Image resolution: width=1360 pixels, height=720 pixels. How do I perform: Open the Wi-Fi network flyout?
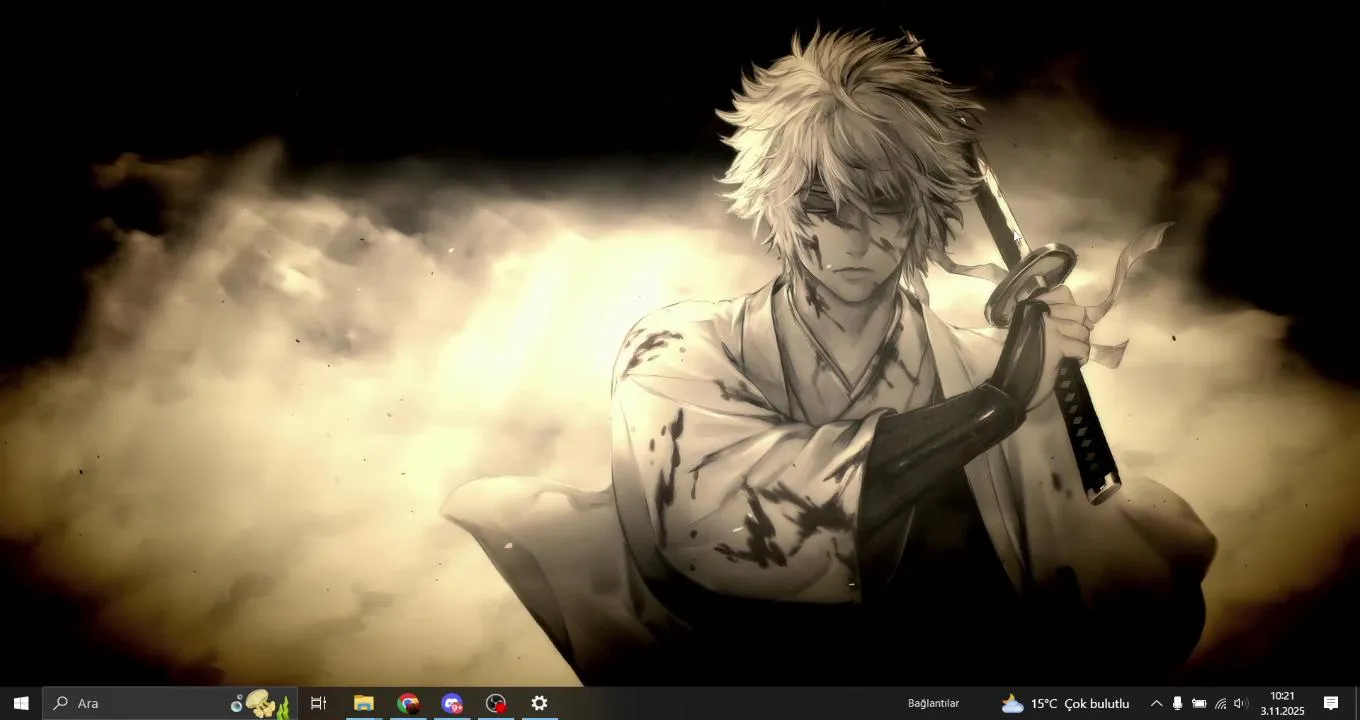(x=1220, y=703)
